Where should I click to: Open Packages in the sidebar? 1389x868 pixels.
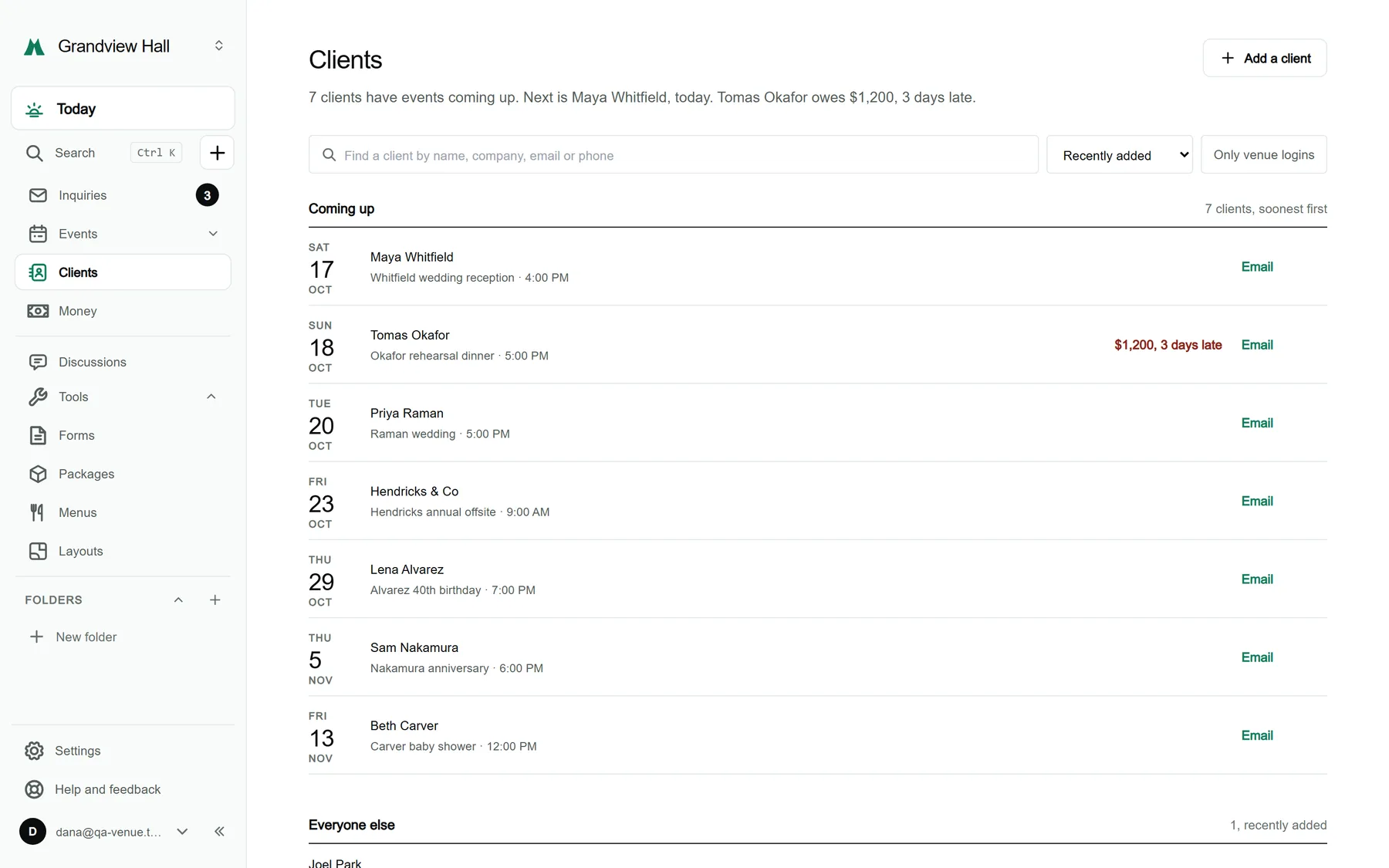click(123, 474)
